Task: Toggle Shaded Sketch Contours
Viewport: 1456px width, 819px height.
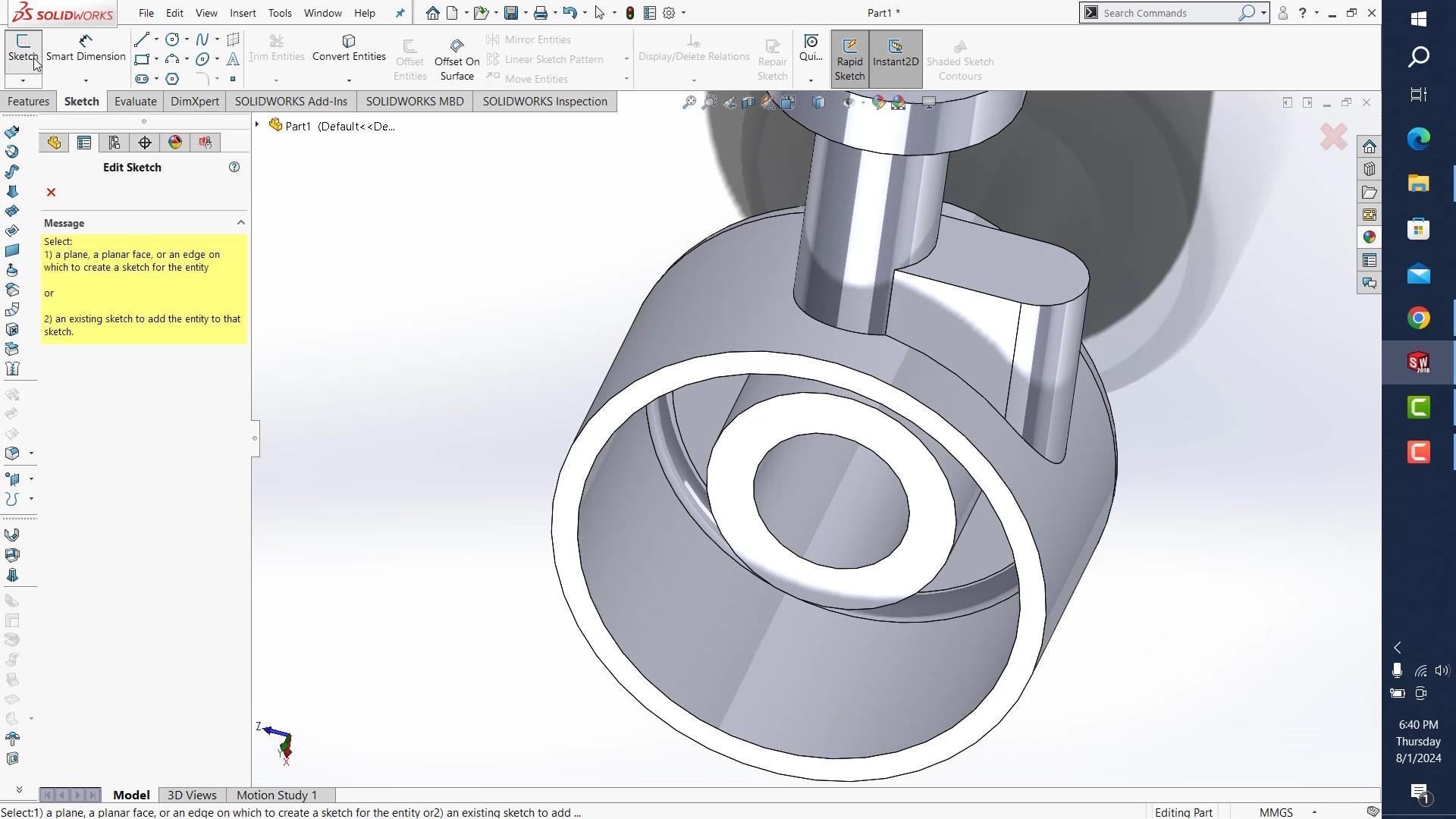Action: [x=959, y=59]
